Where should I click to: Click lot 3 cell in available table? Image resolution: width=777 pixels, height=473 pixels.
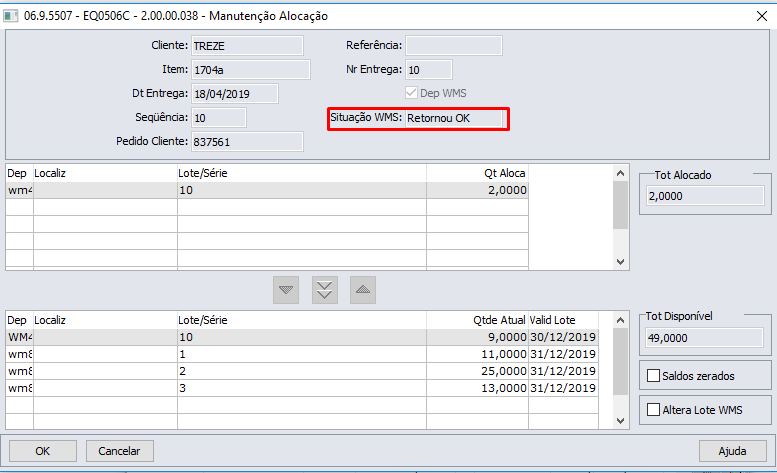pos(302,388)
